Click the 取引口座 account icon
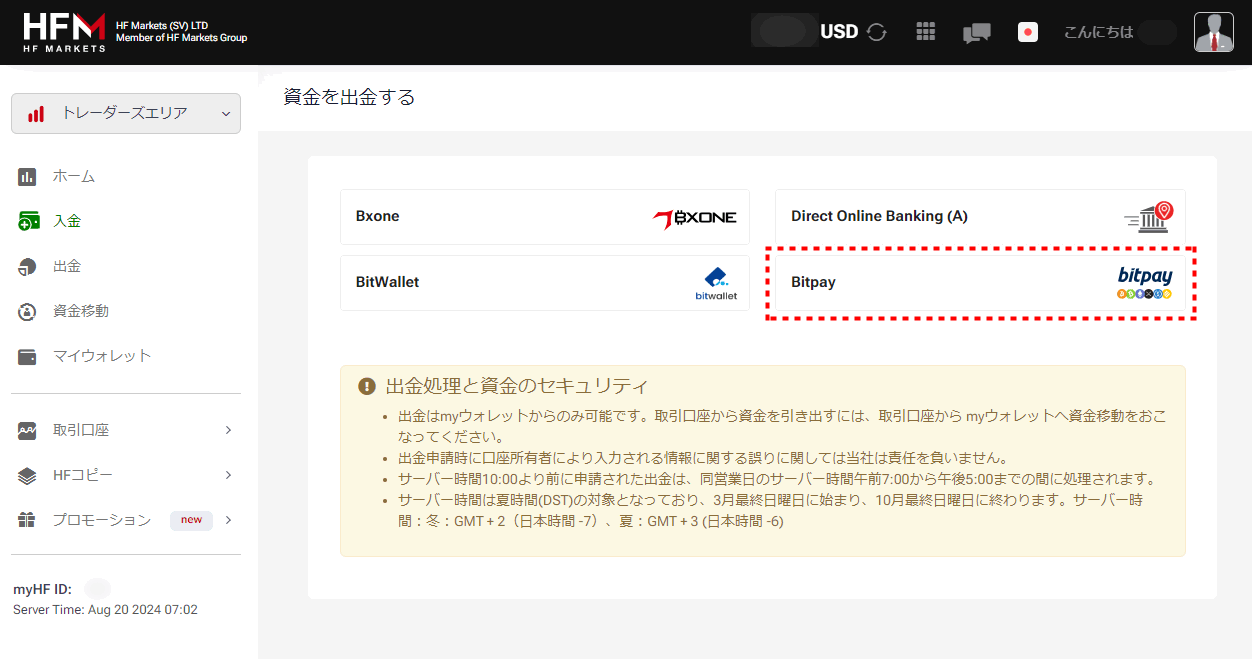The height and width of the screenshot is (659, 1252). [28, 431]
